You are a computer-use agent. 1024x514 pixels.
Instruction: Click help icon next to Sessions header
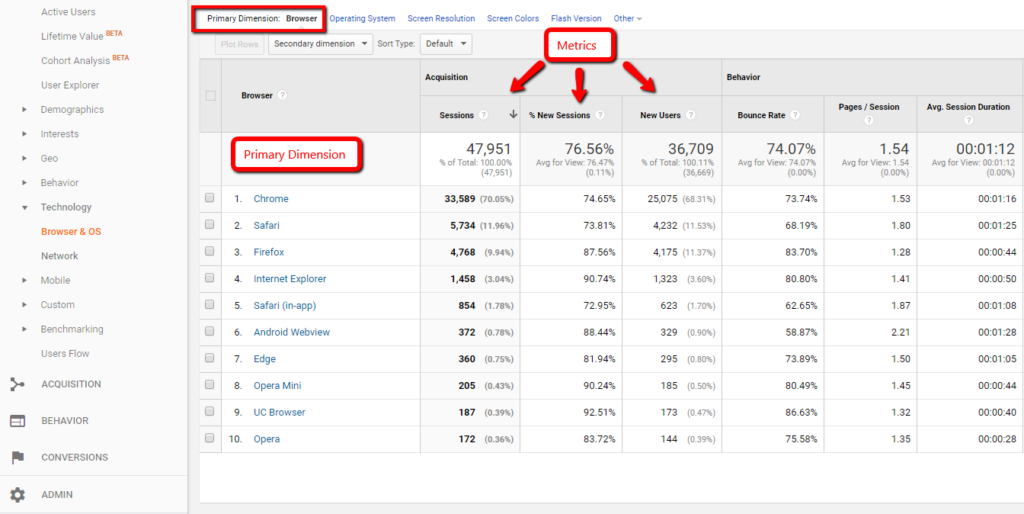click(484, 116)
